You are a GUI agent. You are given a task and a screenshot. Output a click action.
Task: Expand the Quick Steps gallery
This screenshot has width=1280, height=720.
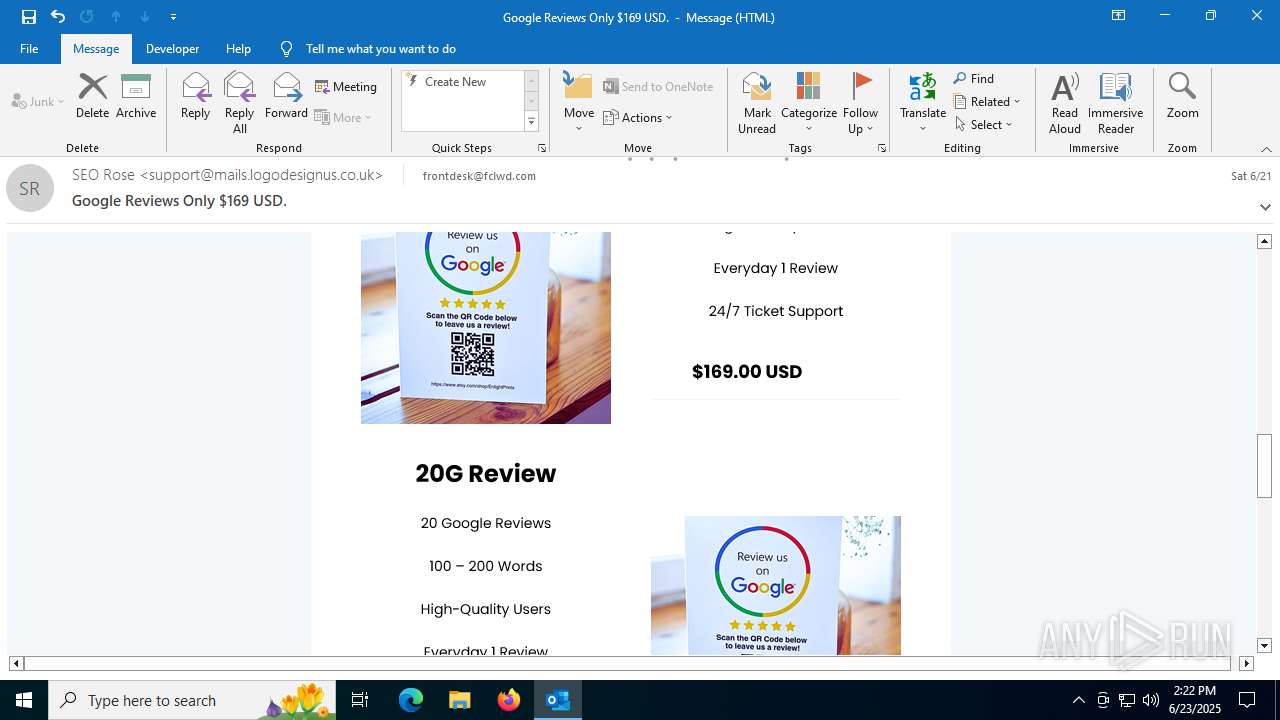pos(531,122)
